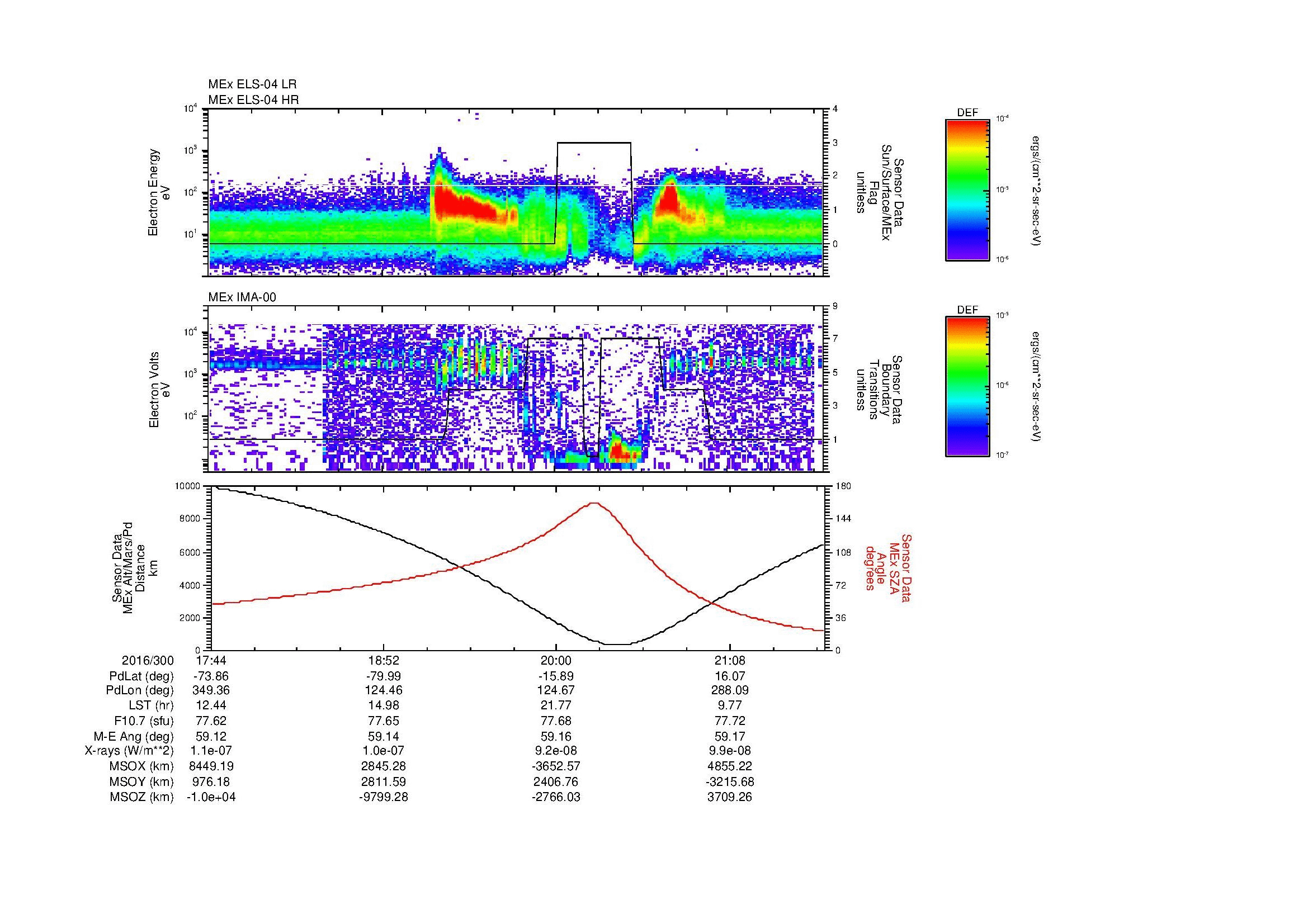Screen dimensions: 1308x924
Task: Click the X-rays value '1.1e-07'
Action: click(x=211, y=751)
